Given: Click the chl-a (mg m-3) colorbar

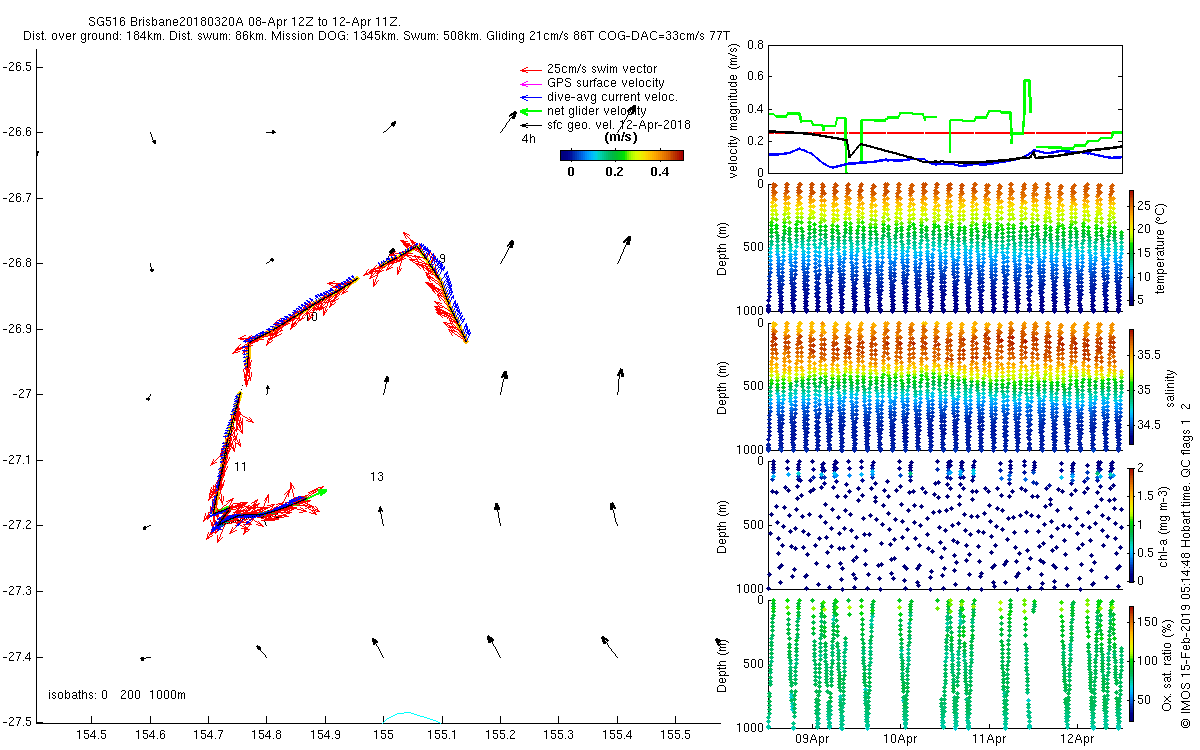Looking at the screenshot, I should pyautogui.click(x=1131, y=523).
